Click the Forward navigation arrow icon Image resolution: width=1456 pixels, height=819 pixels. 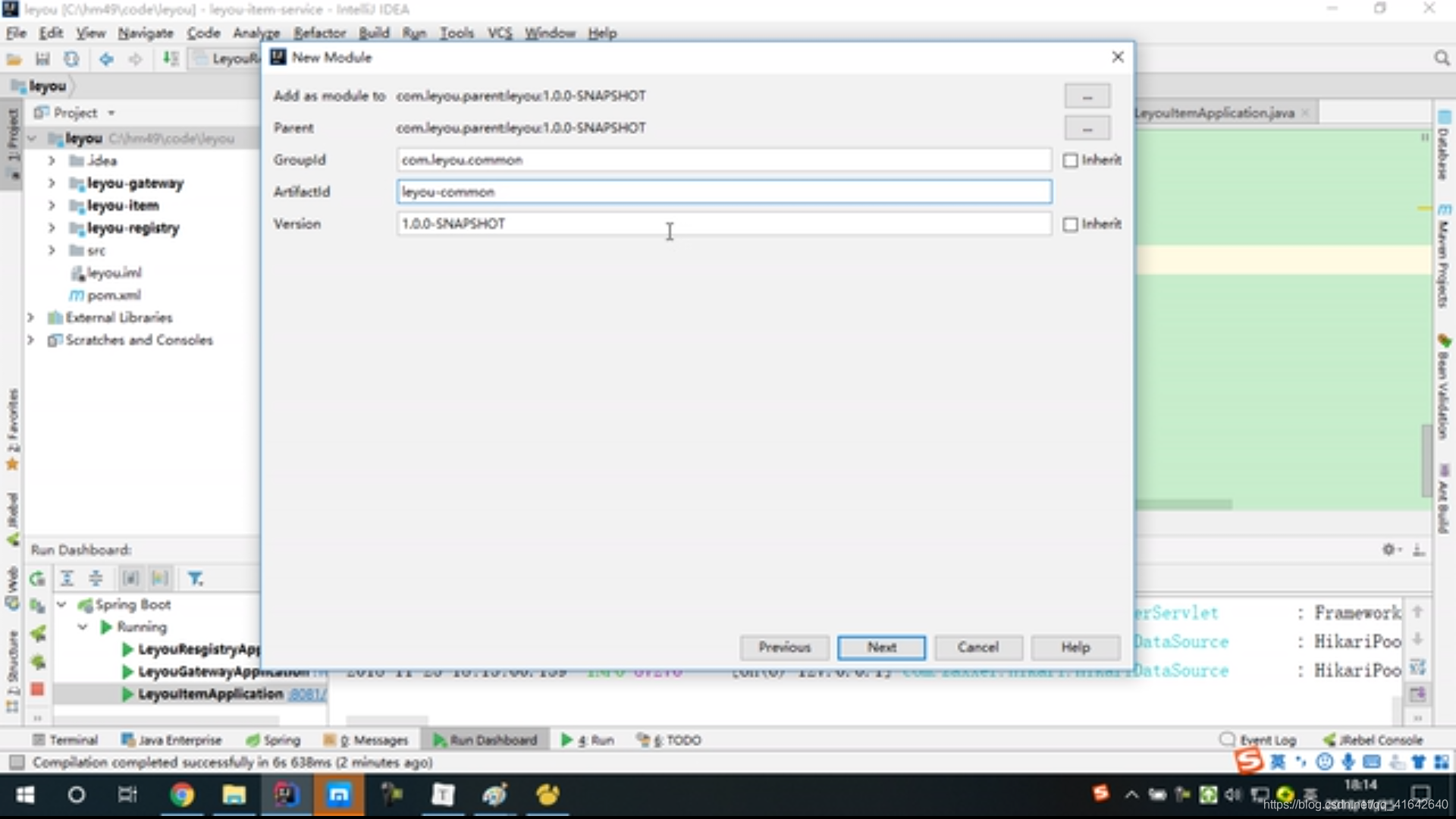[135, 59]
